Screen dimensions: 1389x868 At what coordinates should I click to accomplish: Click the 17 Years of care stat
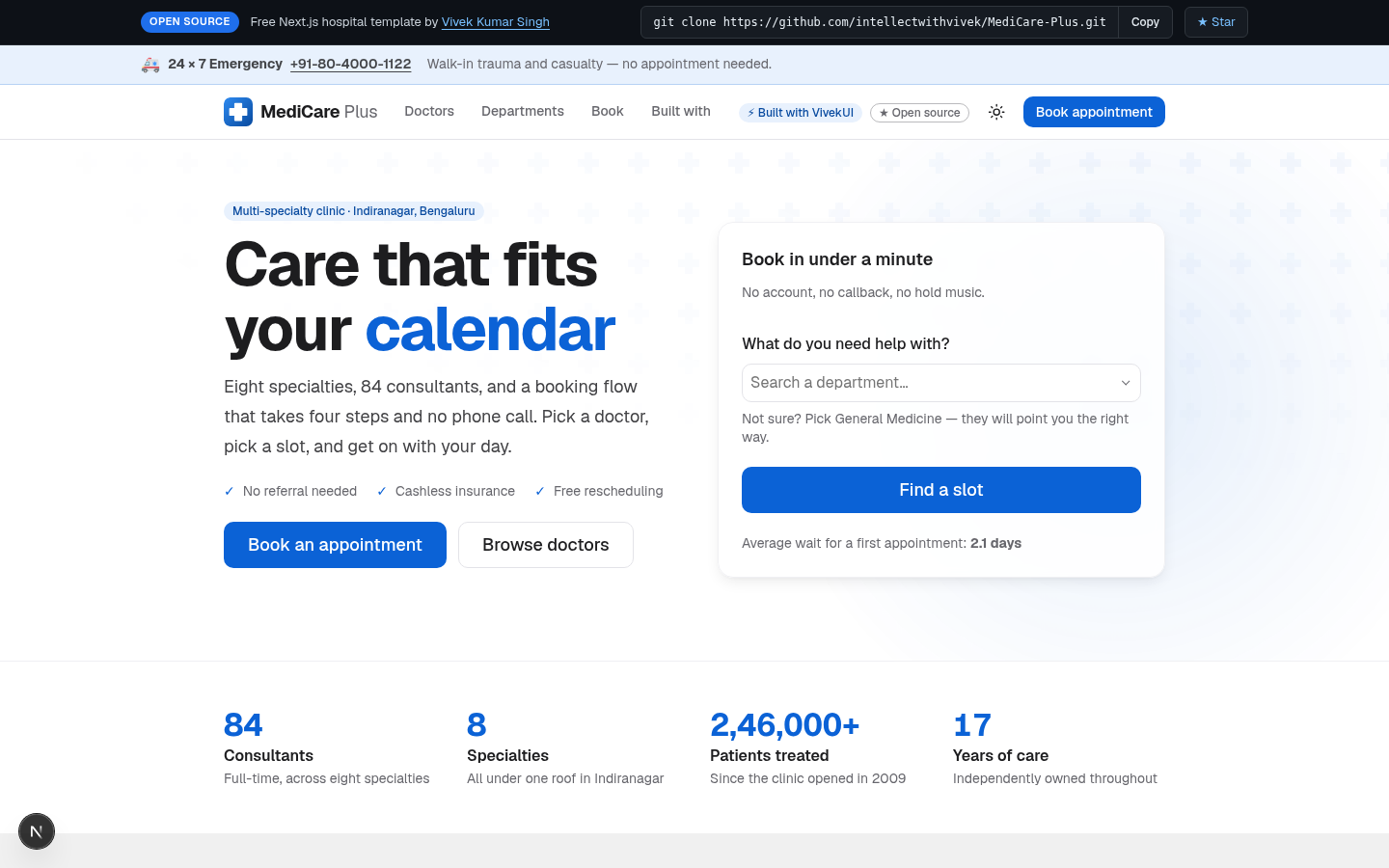point(1055,747)
